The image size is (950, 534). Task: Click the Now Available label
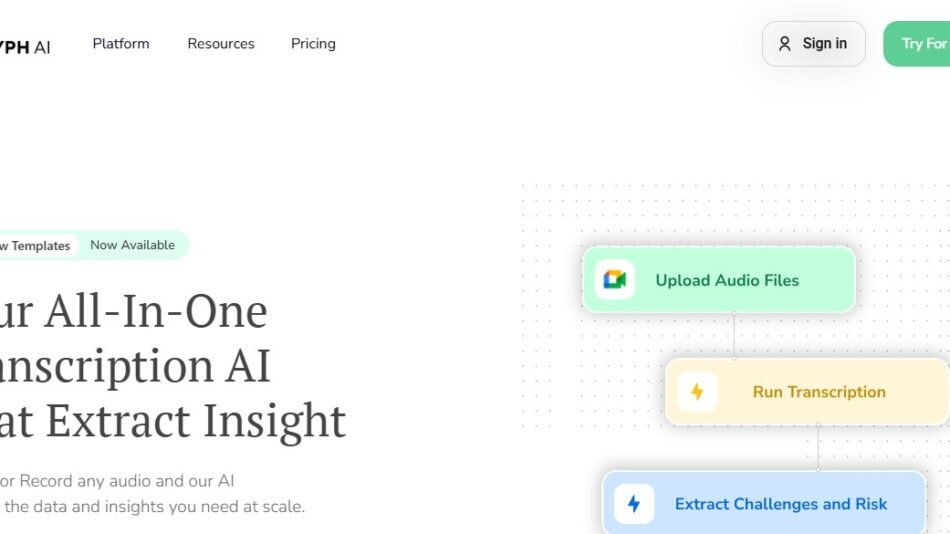pos(132,245)
